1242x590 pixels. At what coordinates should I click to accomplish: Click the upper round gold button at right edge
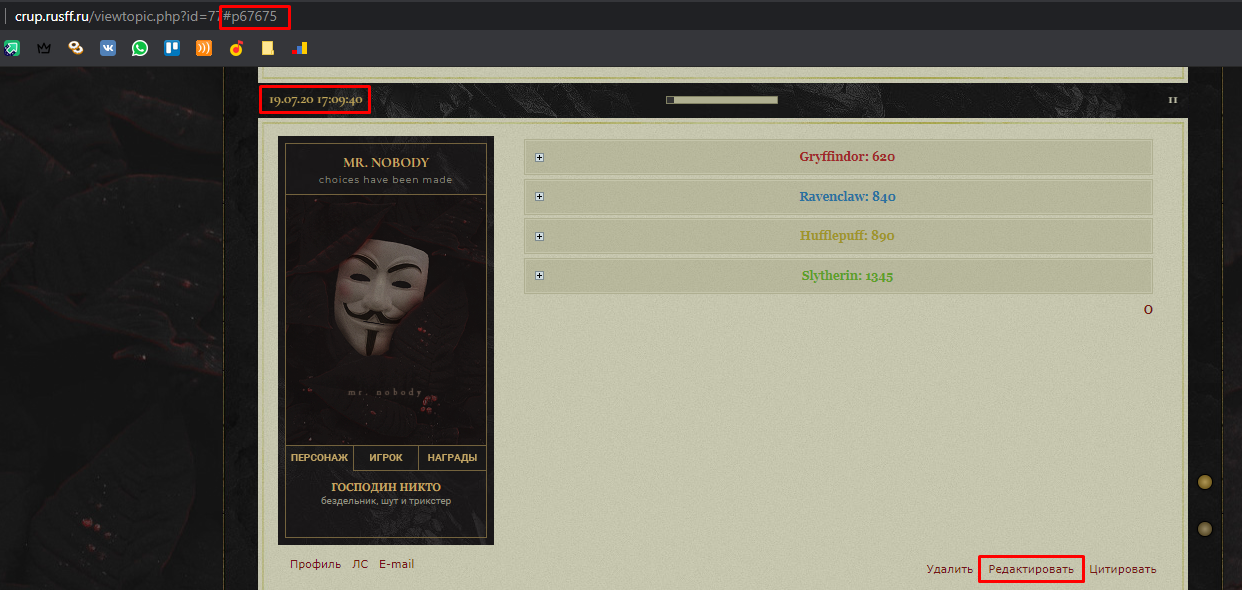tap(1205, 482)
